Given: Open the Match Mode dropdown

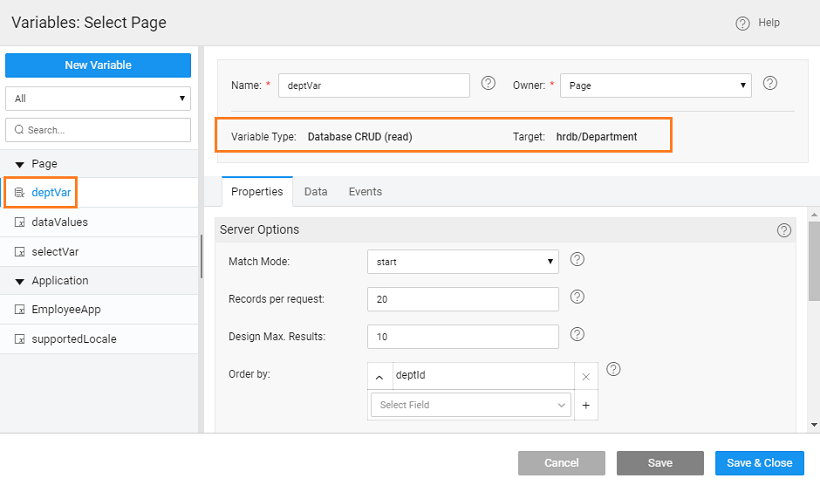Looking at the screenshot, I should point(462,262).
